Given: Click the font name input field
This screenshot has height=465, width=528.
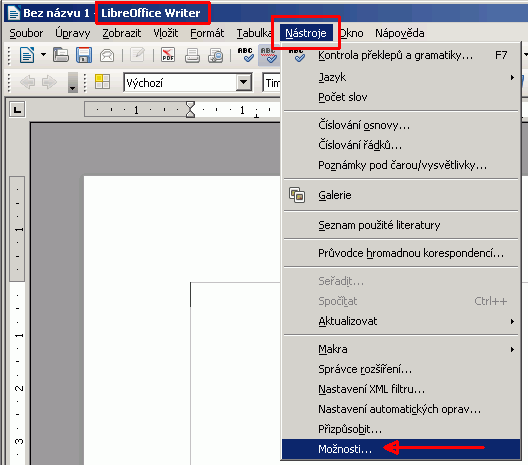Looking at the screenshot, I should 271,82.
